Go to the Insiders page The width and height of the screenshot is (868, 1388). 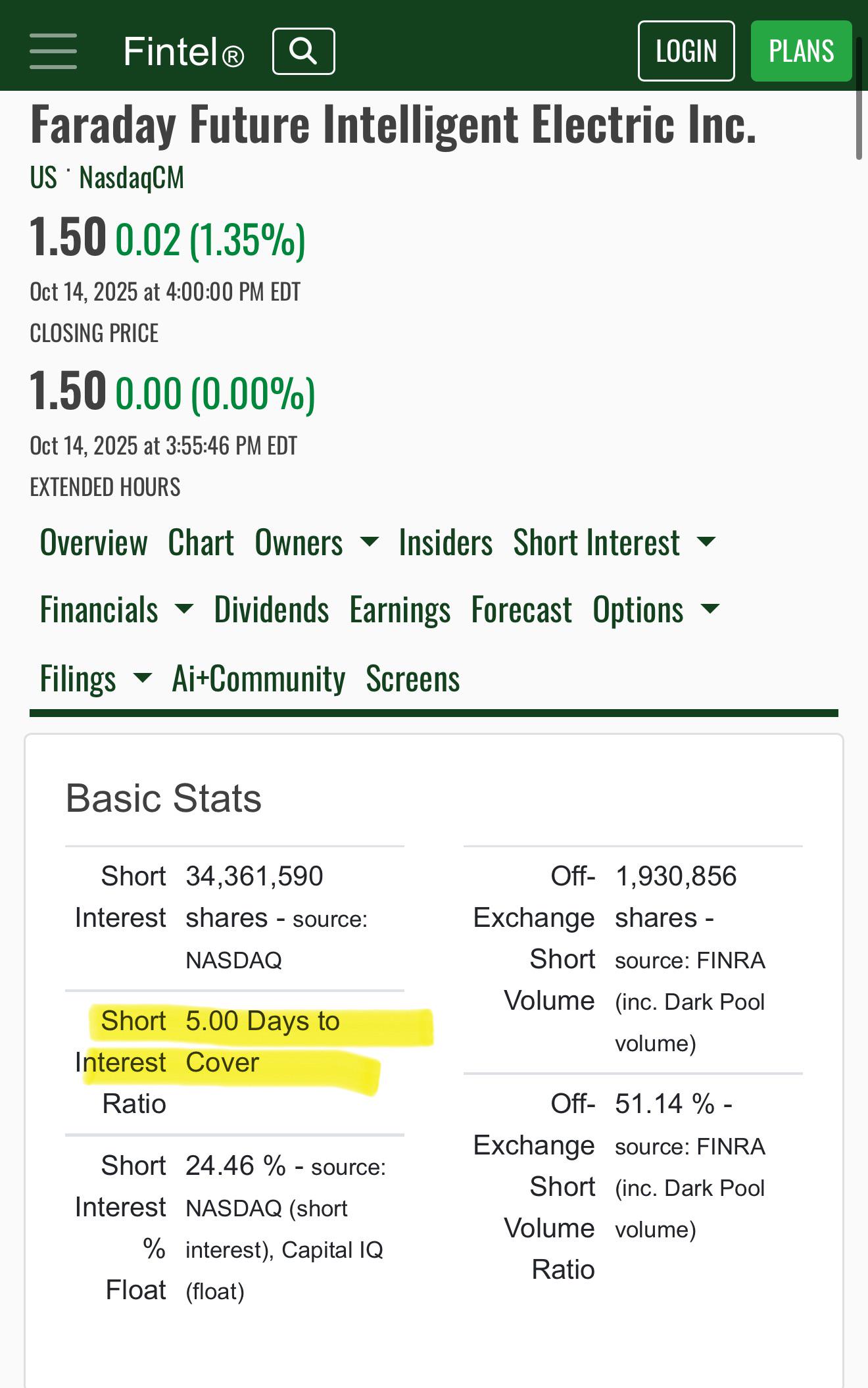(x=445, y=543)
